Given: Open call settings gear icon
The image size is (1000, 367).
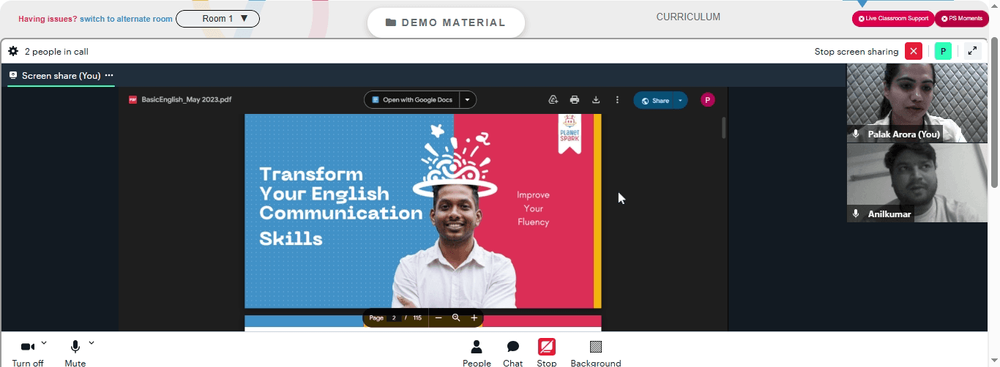Looking at the screenshot, I should pos(13,51).
